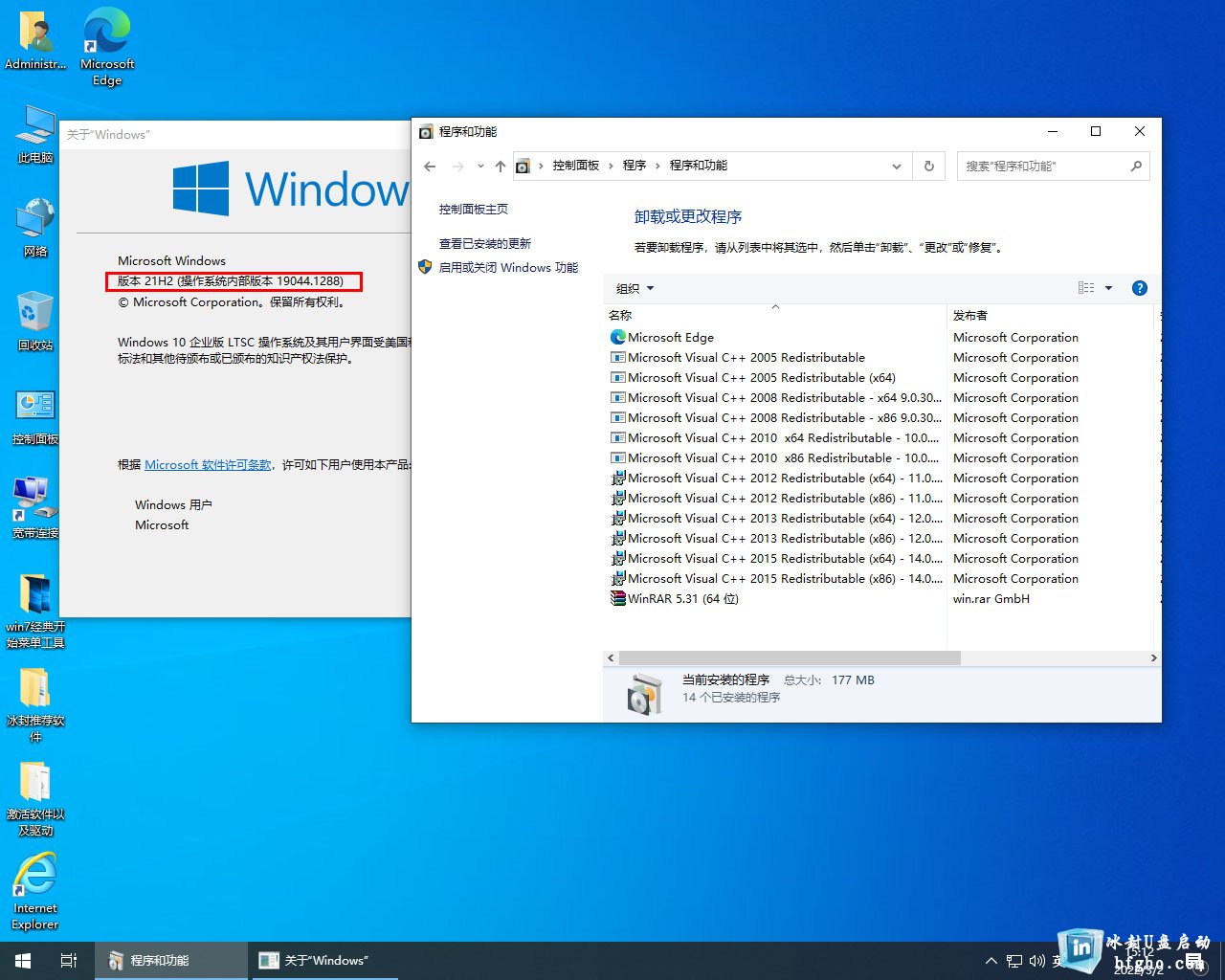Sort by the 发布者 column header

pos(1051,315)
